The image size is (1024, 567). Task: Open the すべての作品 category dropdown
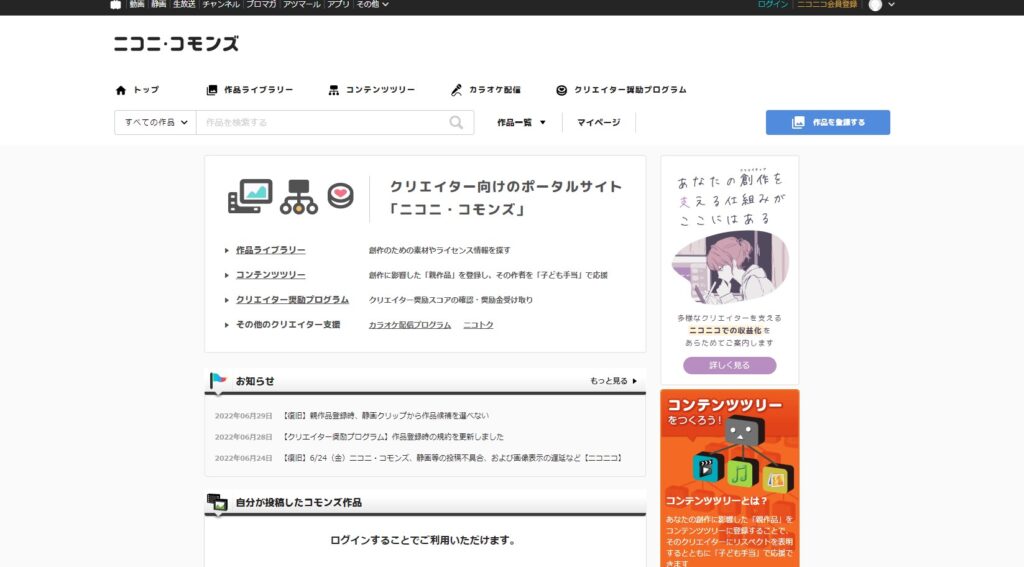pyautogui.click(x=155, y=122)
